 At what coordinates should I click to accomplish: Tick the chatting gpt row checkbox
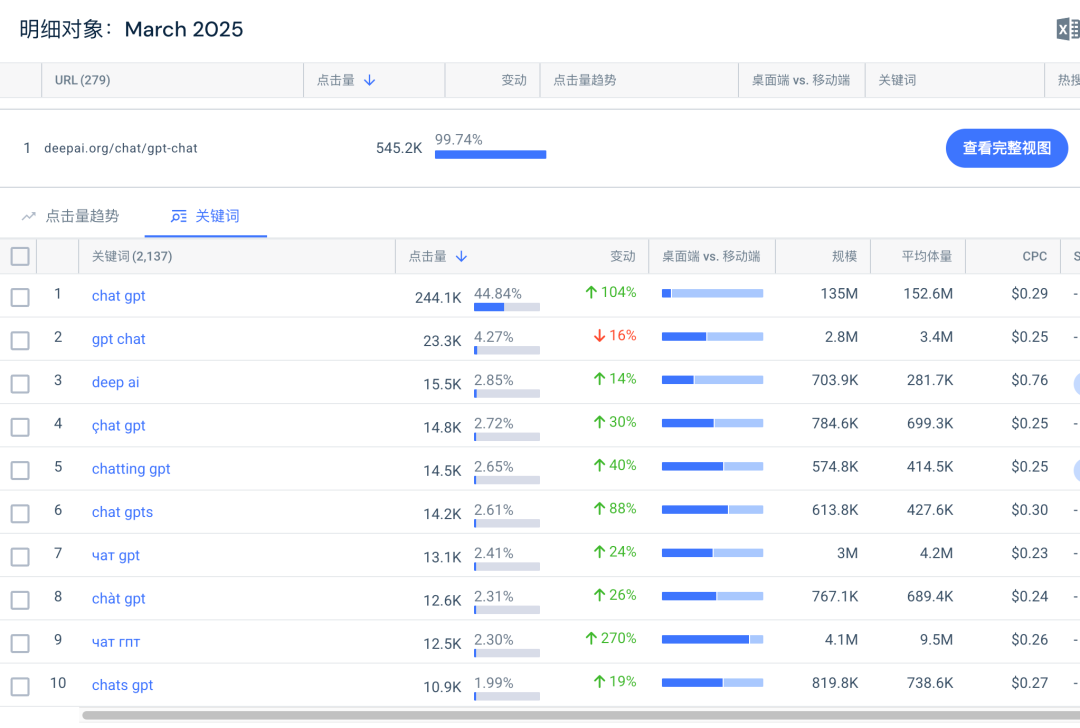(x=20, y=470)
